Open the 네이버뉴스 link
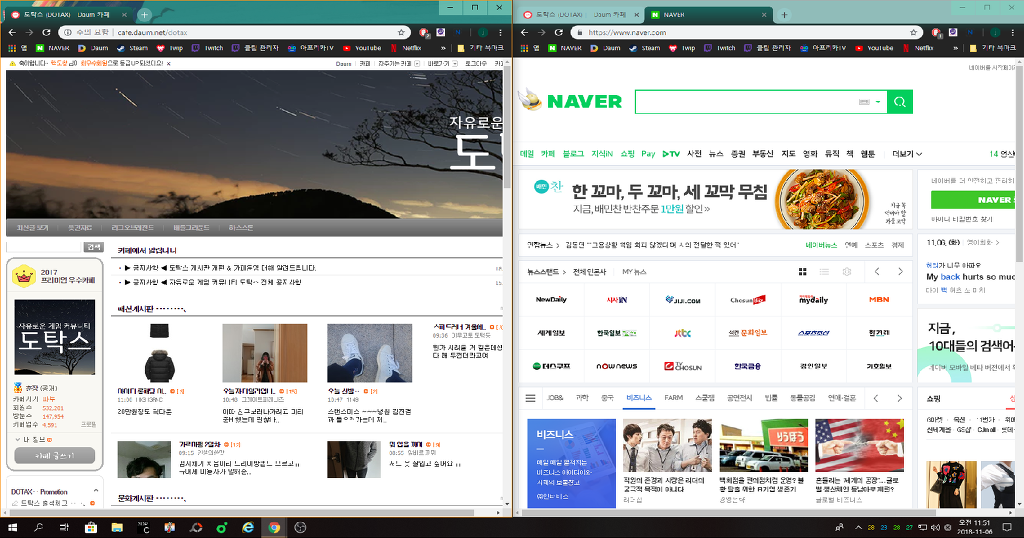Viewport: 1024px width, 538px height. pos(821,245)
